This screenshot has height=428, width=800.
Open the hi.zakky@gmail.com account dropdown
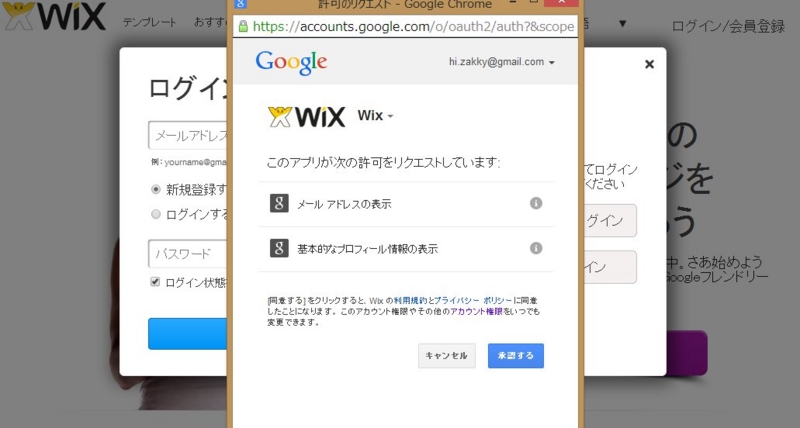coord(502,62)
